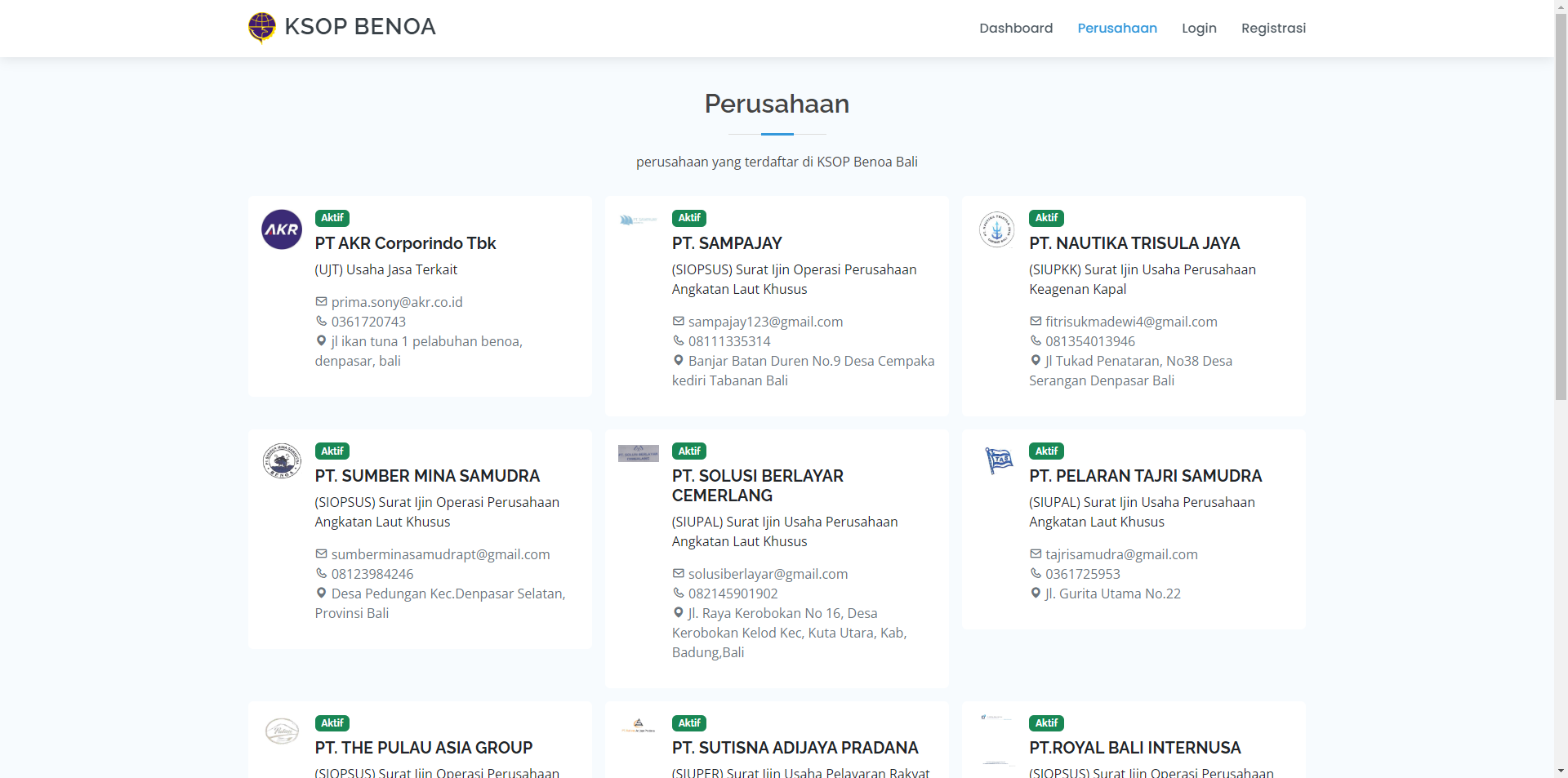The height and width of the screenshot is (778, 1568).
Task: Switch to the Perusahaan page
Action: [x=1117, y=28]
